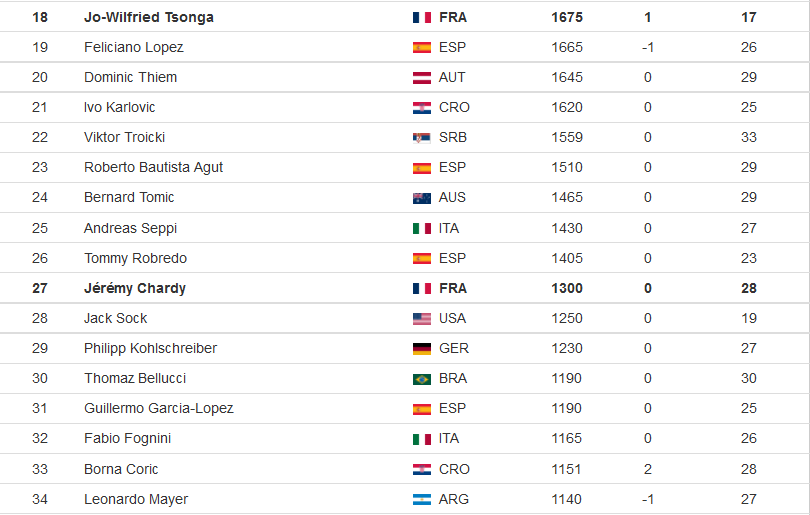
Task: Click rank number 18 for Tsonga
Action: point(40,18)
